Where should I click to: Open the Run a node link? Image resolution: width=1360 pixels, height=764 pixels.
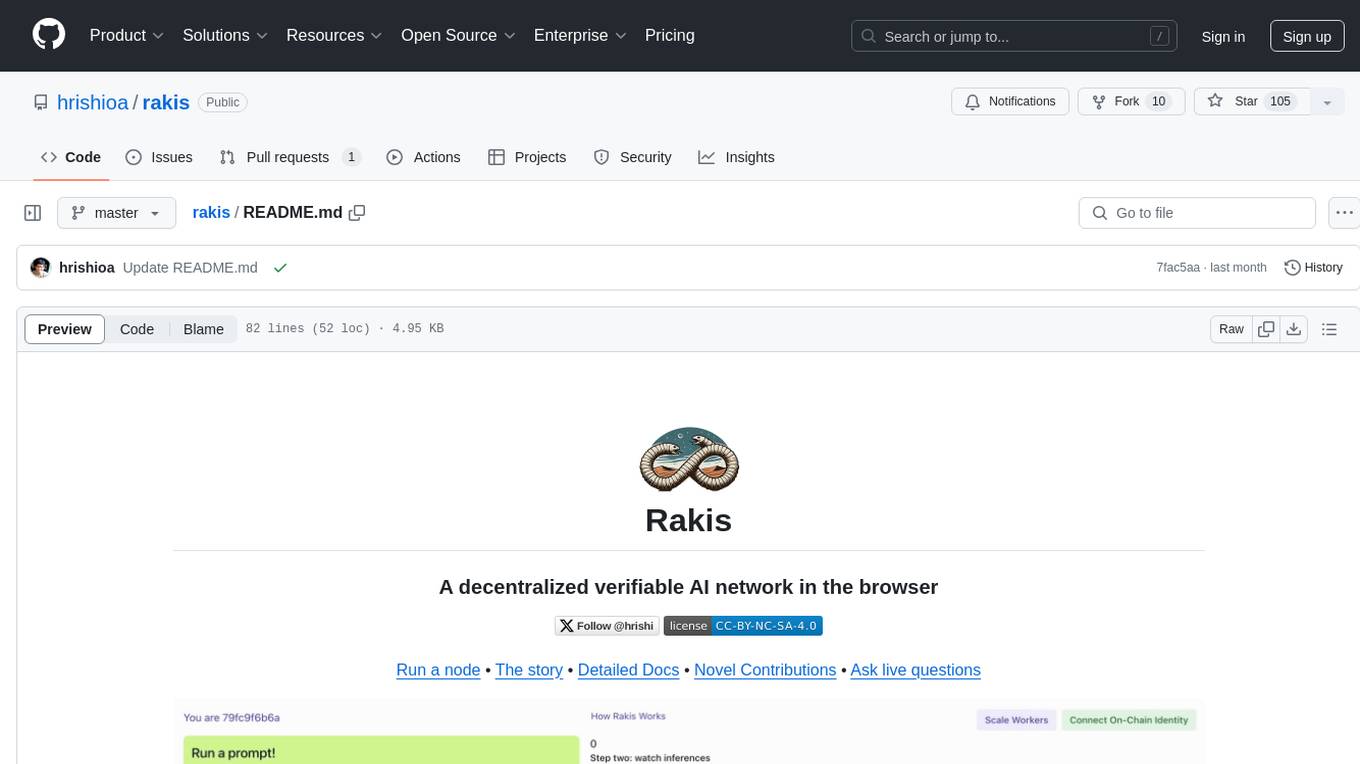(x=438, y=670)
